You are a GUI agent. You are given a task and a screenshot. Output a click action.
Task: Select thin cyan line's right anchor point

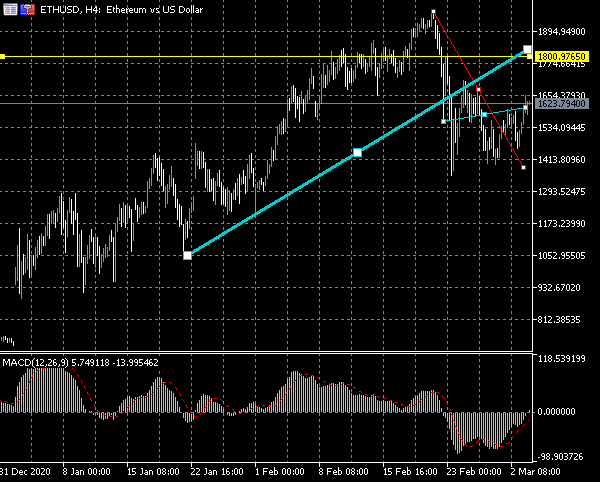(525, 108)
